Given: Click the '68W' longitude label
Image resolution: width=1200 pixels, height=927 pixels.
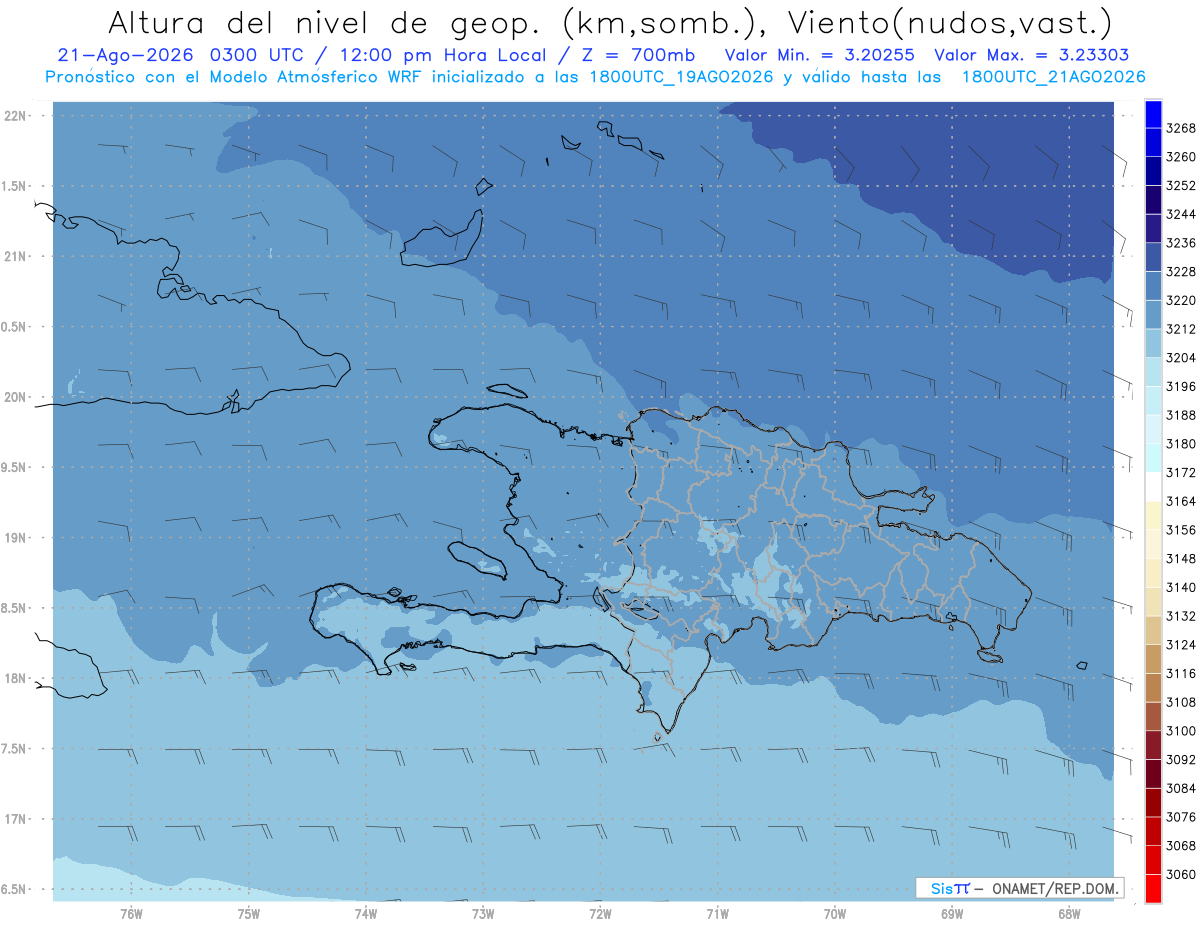Looking at the screenshot, I should (1069, 914).
